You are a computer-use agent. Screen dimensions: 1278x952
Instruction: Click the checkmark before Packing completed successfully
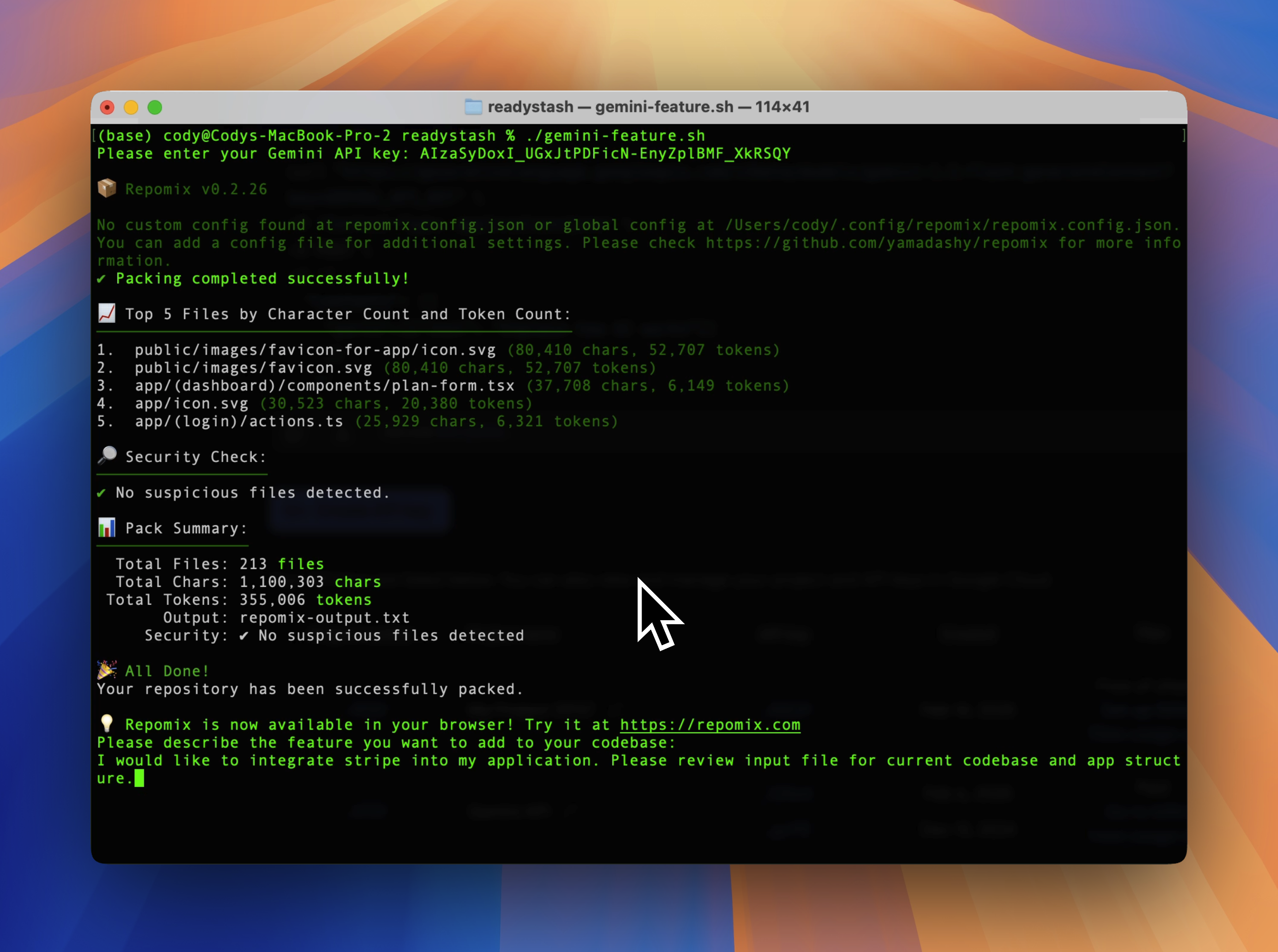[102, 279]
